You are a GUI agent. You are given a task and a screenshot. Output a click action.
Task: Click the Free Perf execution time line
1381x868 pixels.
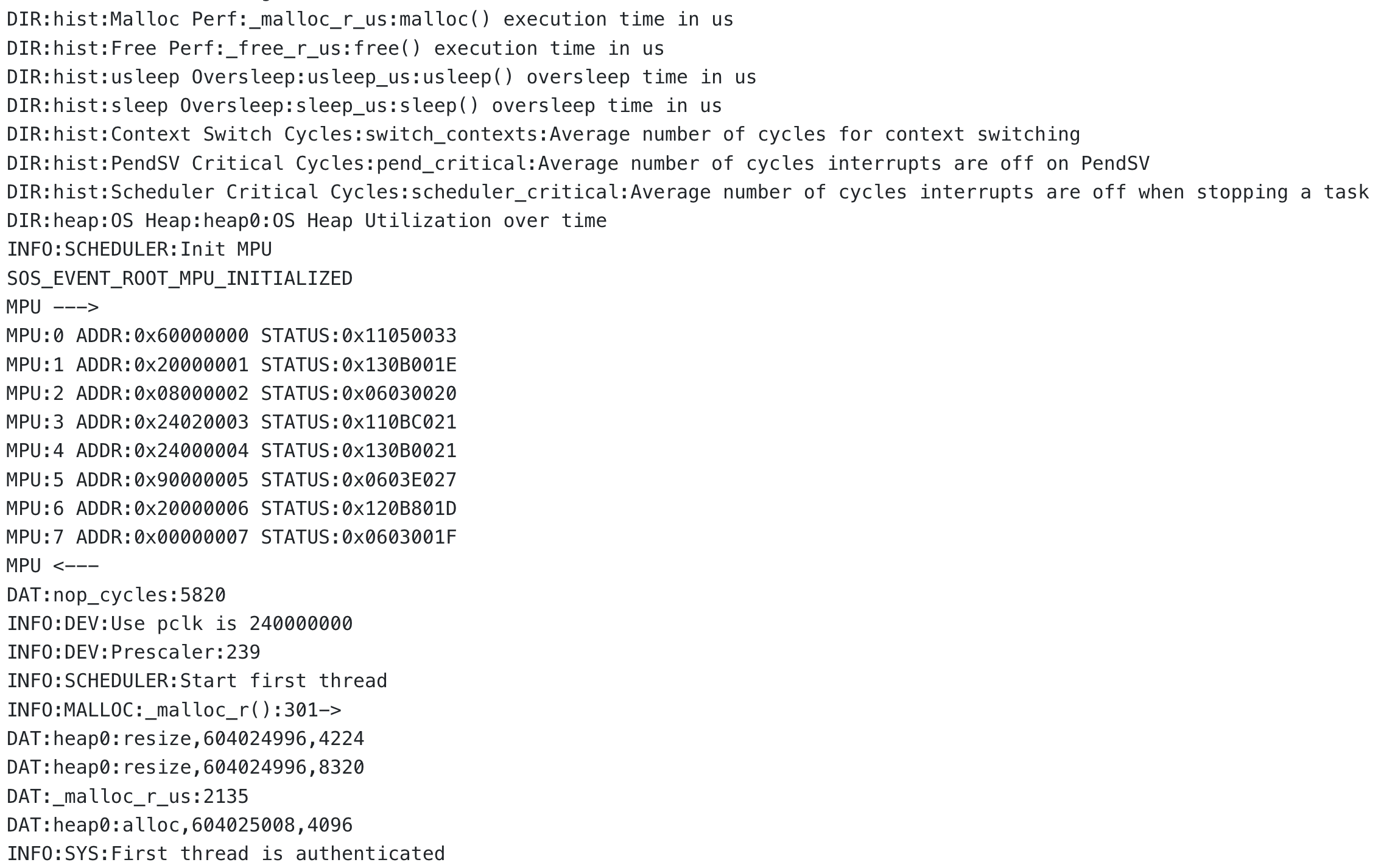336,49
